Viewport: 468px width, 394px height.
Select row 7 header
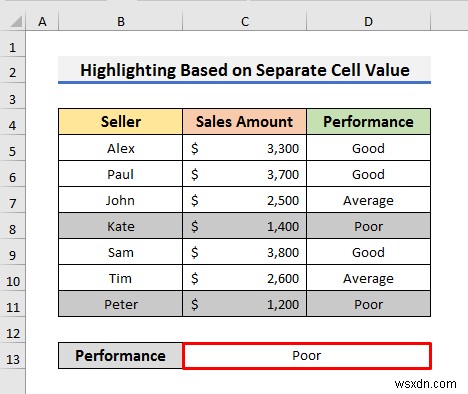coord(12,200)
